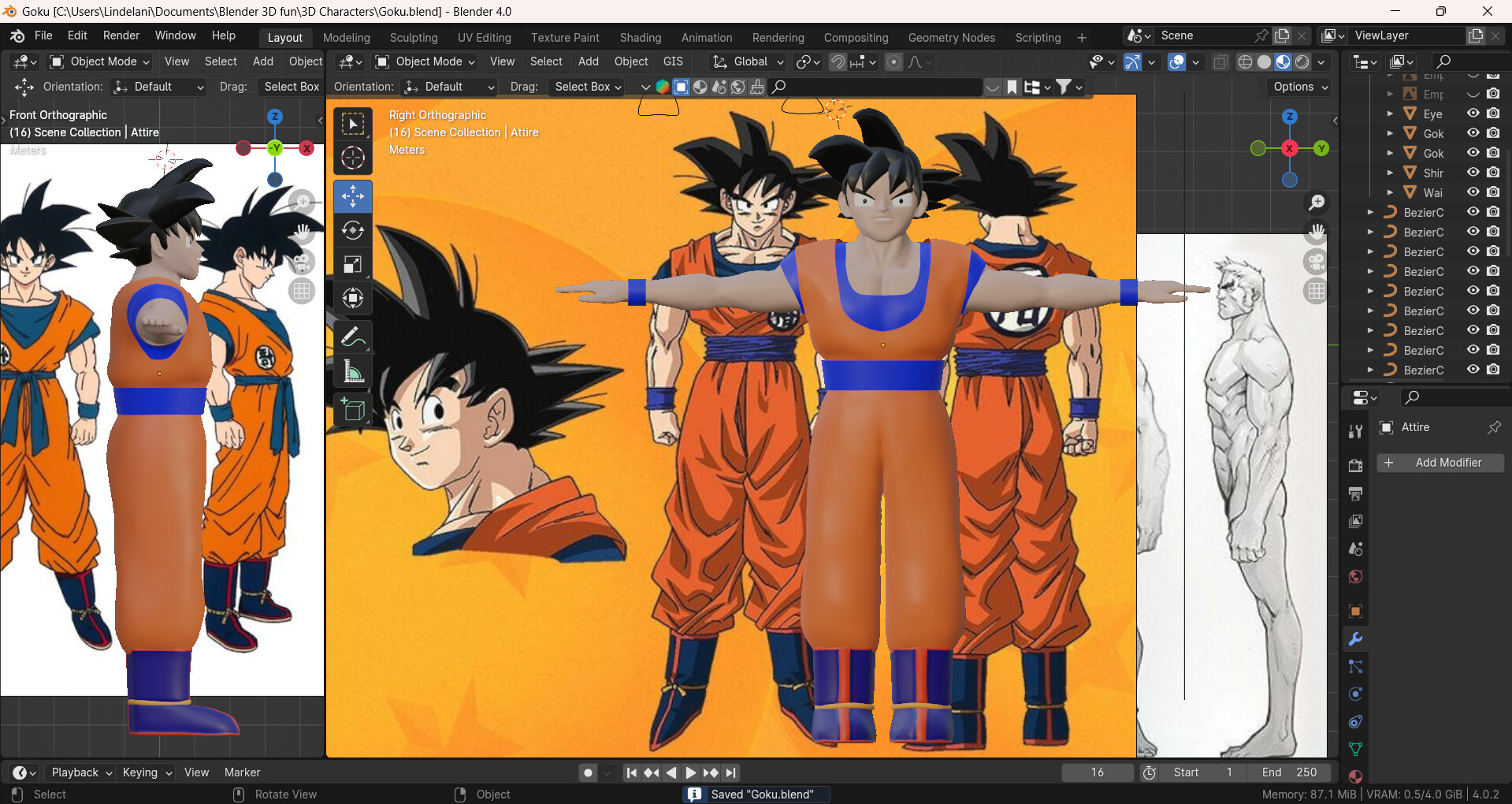1512x804 pixels.
Task: Open the Global transform orientation dropdown
Action: pyautogui.click(x=748, y=61)
